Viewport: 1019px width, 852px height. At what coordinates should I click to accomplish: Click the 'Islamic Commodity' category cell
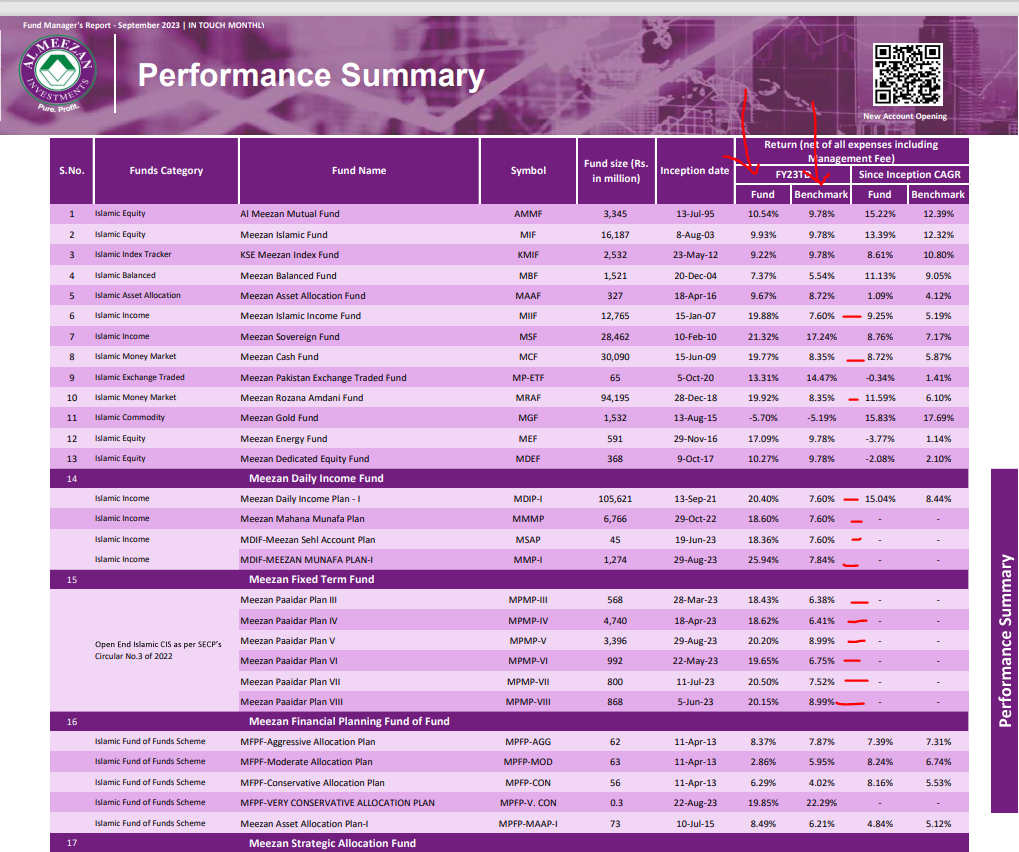pyautogui.click(x=130, y=417)
